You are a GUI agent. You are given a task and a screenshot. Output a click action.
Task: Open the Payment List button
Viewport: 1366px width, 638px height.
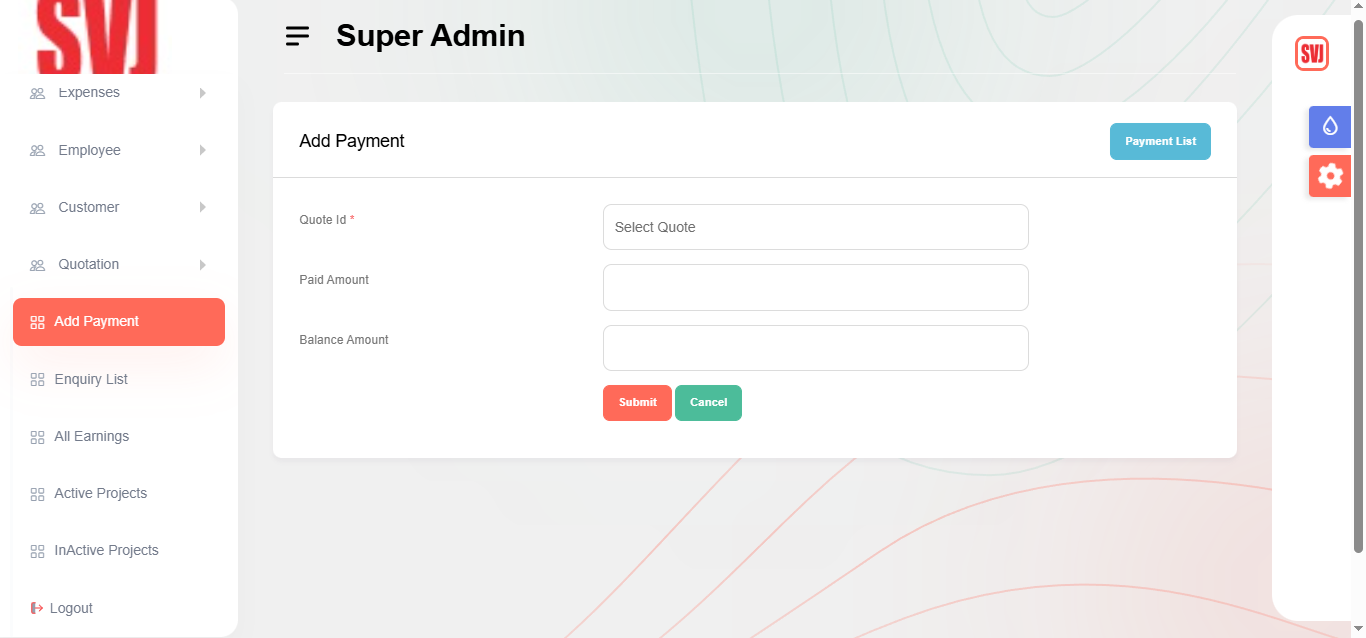tap(1160, 142)
